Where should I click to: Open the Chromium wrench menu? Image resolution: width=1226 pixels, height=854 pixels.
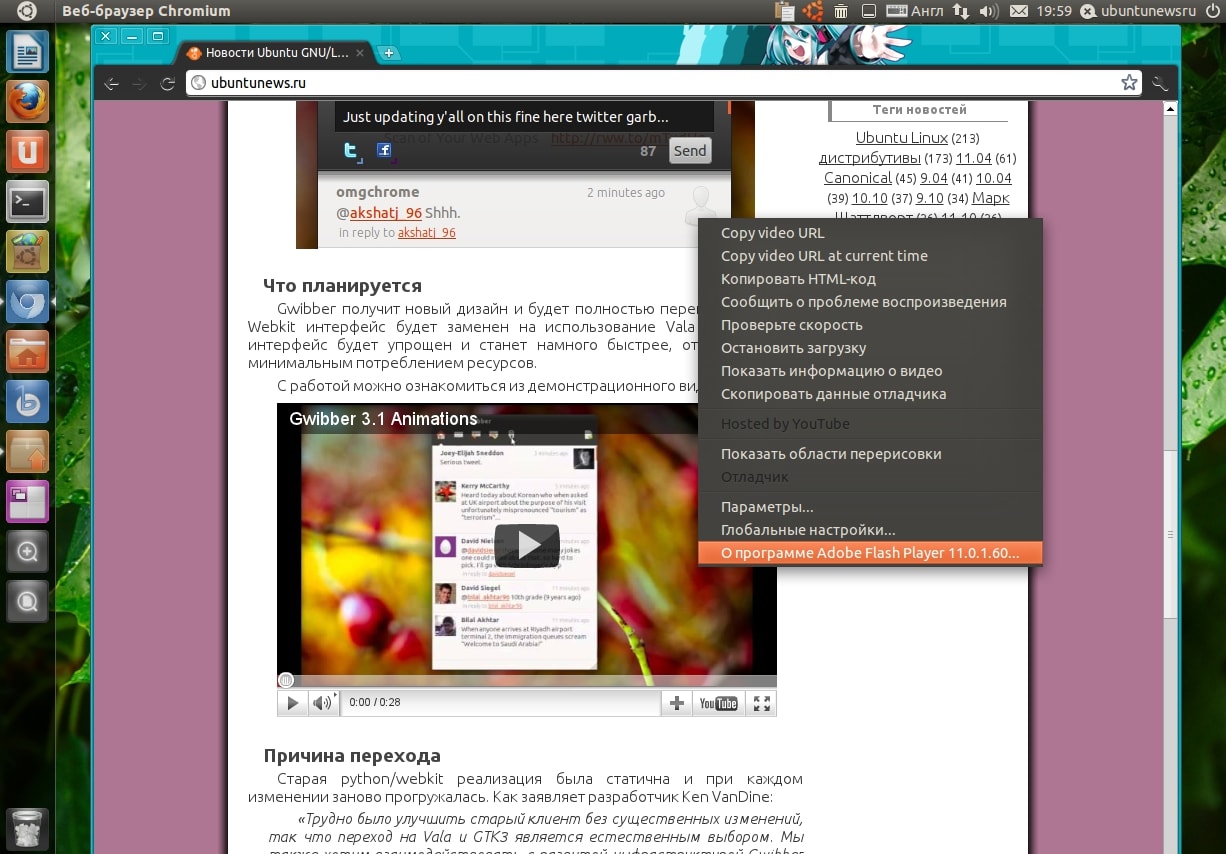pos(1160,83)
